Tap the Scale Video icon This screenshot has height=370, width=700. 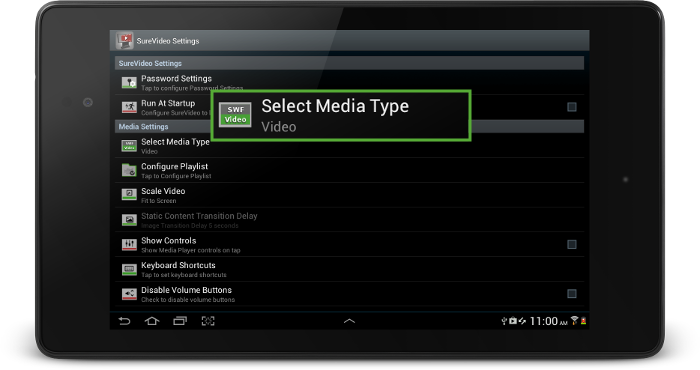click(129, 195)
